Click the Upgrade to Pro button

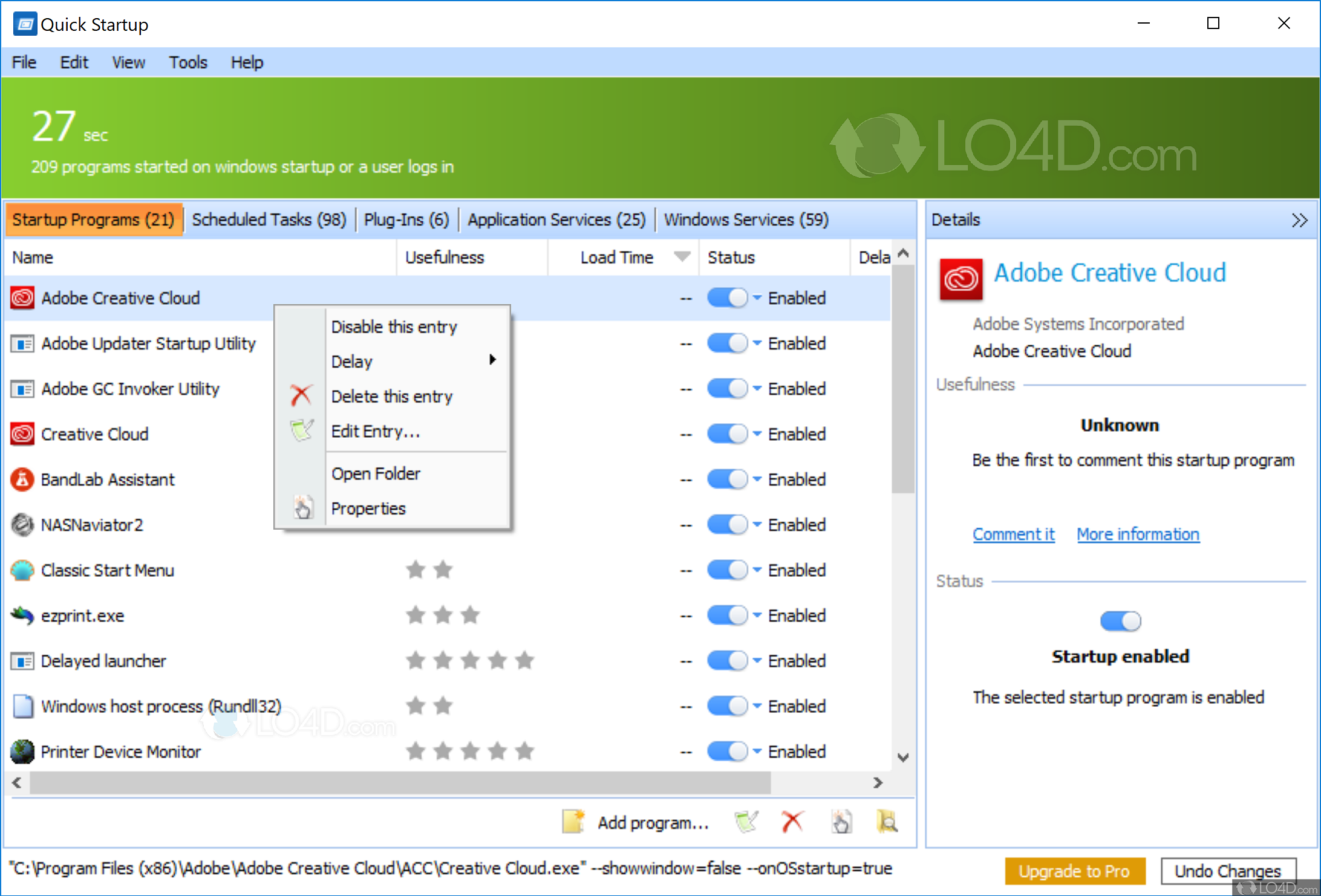click(1074, 871)
